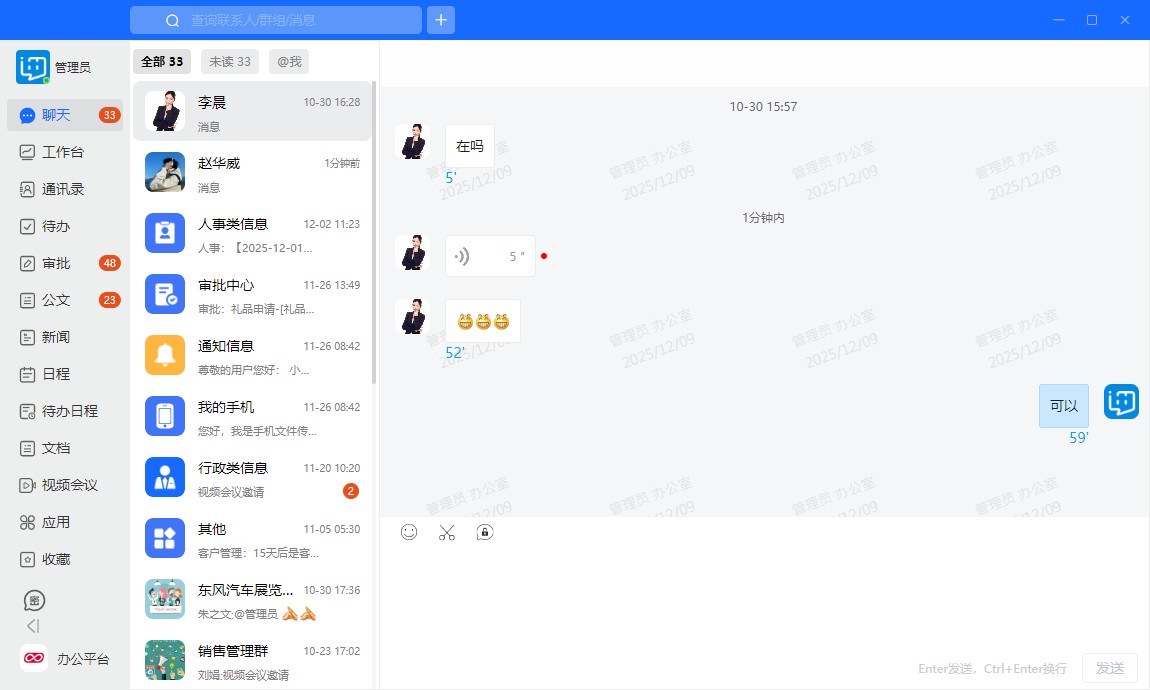Open the 密 secret chat icon in sidebar

34,601
